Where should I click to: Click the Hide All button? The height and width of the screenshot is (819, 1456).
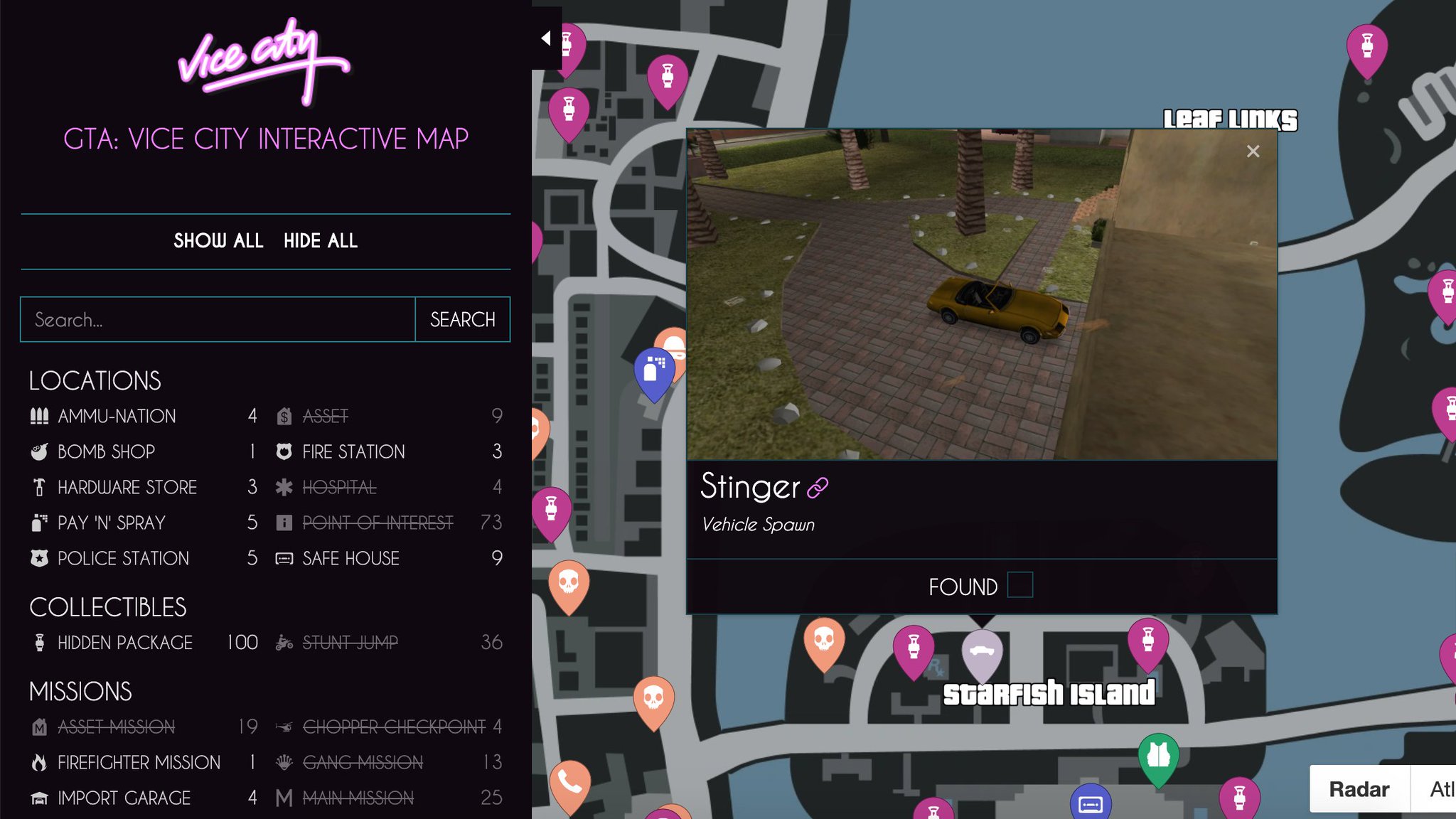click(x=321, y=240)
